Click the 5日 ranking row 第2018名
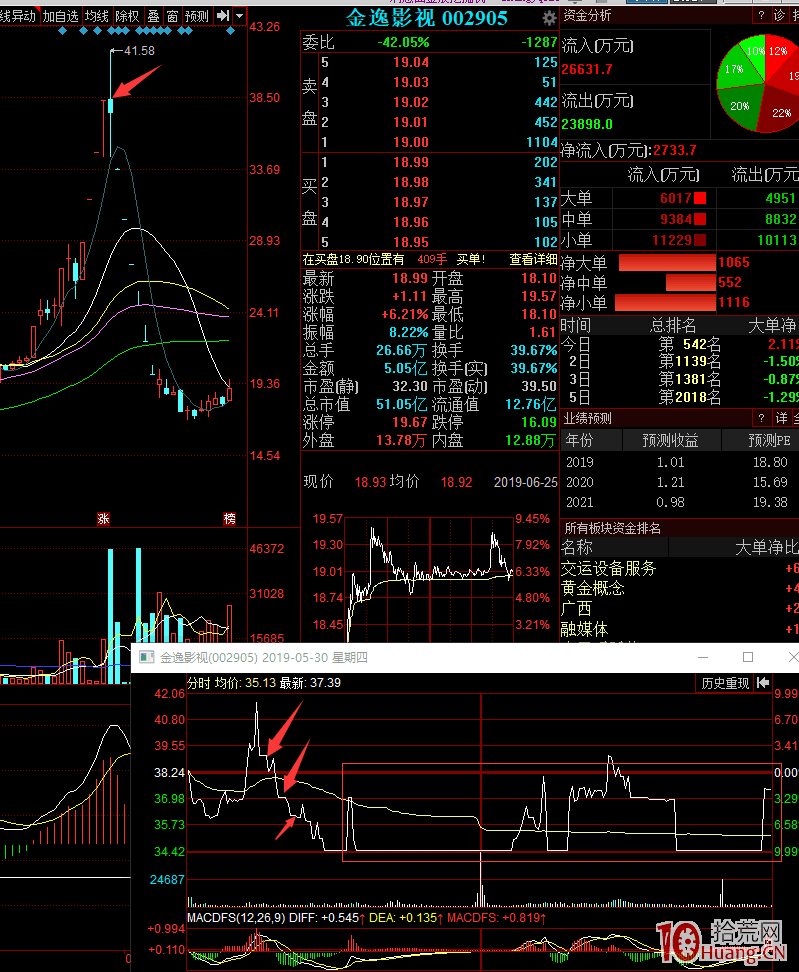This screenshot has width=799, height=972. coord(679,397)
